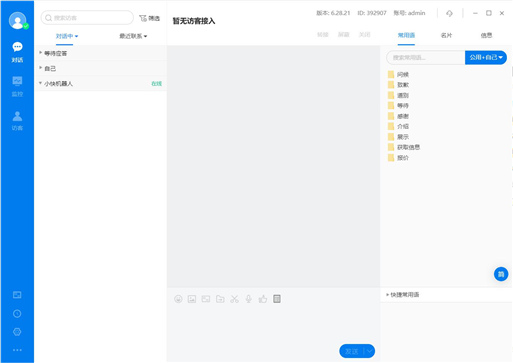
Task: Expand the 快捷常用语 section
Action: pos(402,295)
